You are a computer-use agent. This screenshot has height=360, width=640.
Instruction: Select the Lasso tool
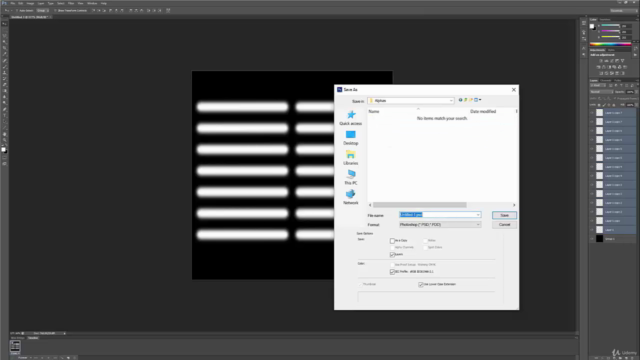[x=4, y=36]
